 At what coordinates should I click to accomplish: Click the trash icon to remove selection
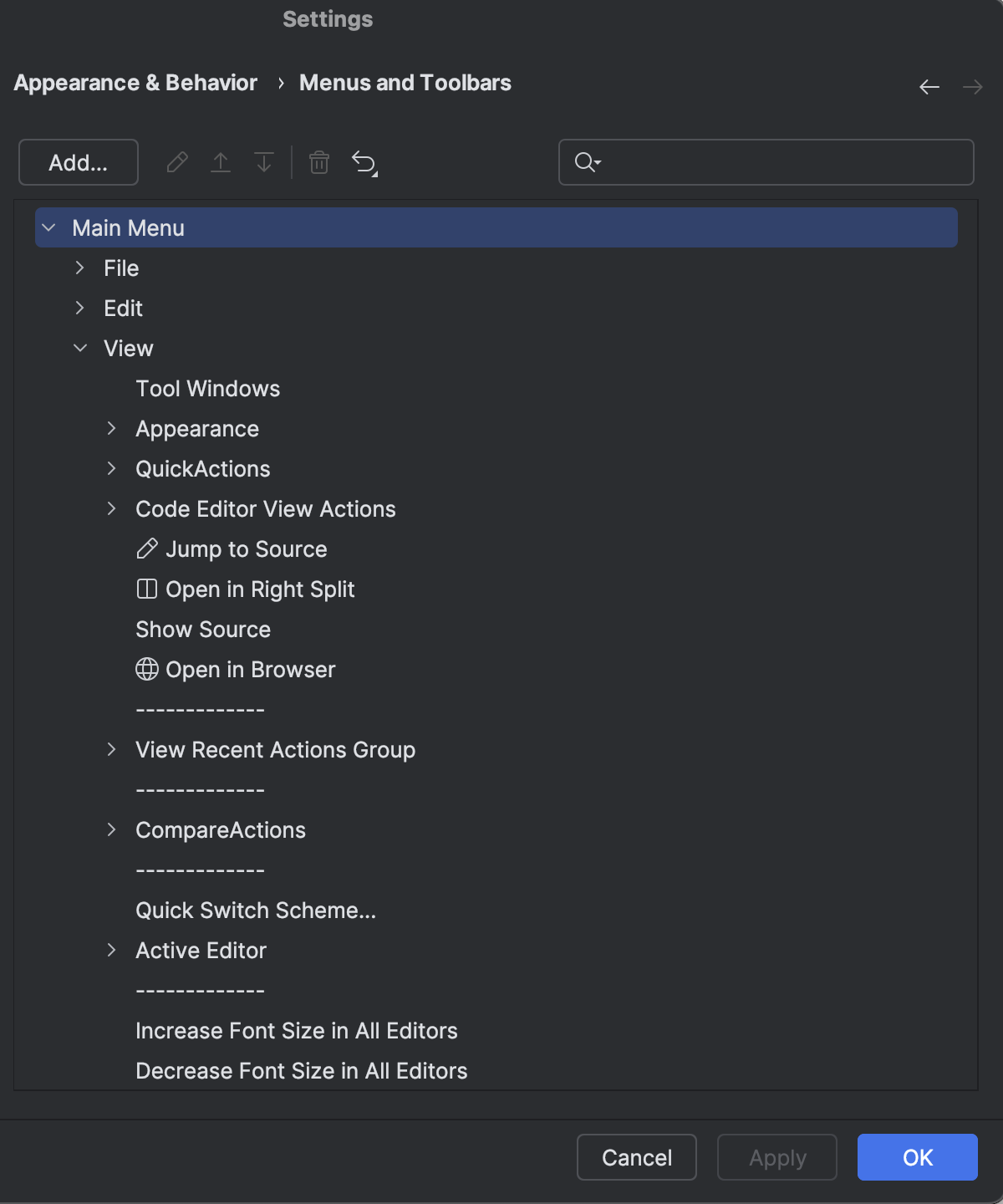pyautogui.click(x=318, y=162)
